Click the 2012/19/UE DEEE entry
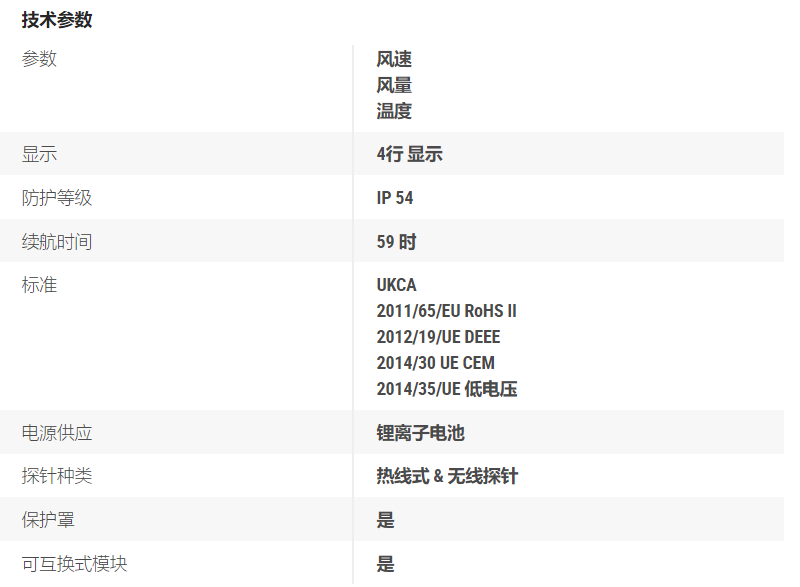This screenshot has width=800, height=587. [438, 337]
